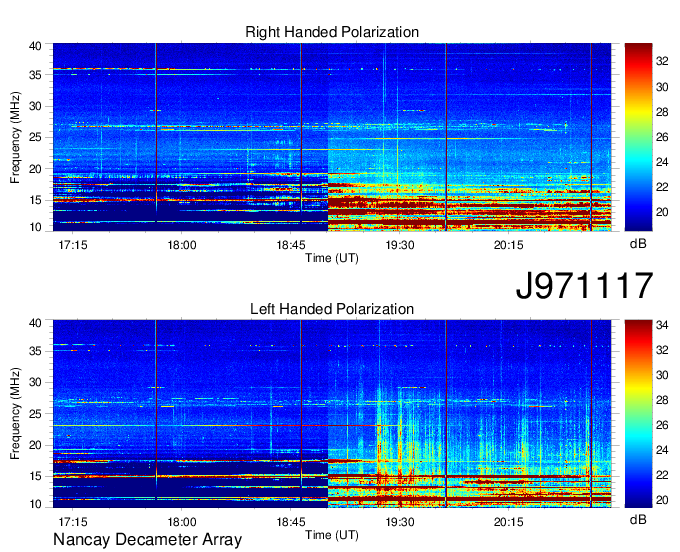Click the 25 MHz tick of Left Handed plot
This screenshot has height=552, width=680.
tap(35, 414)
